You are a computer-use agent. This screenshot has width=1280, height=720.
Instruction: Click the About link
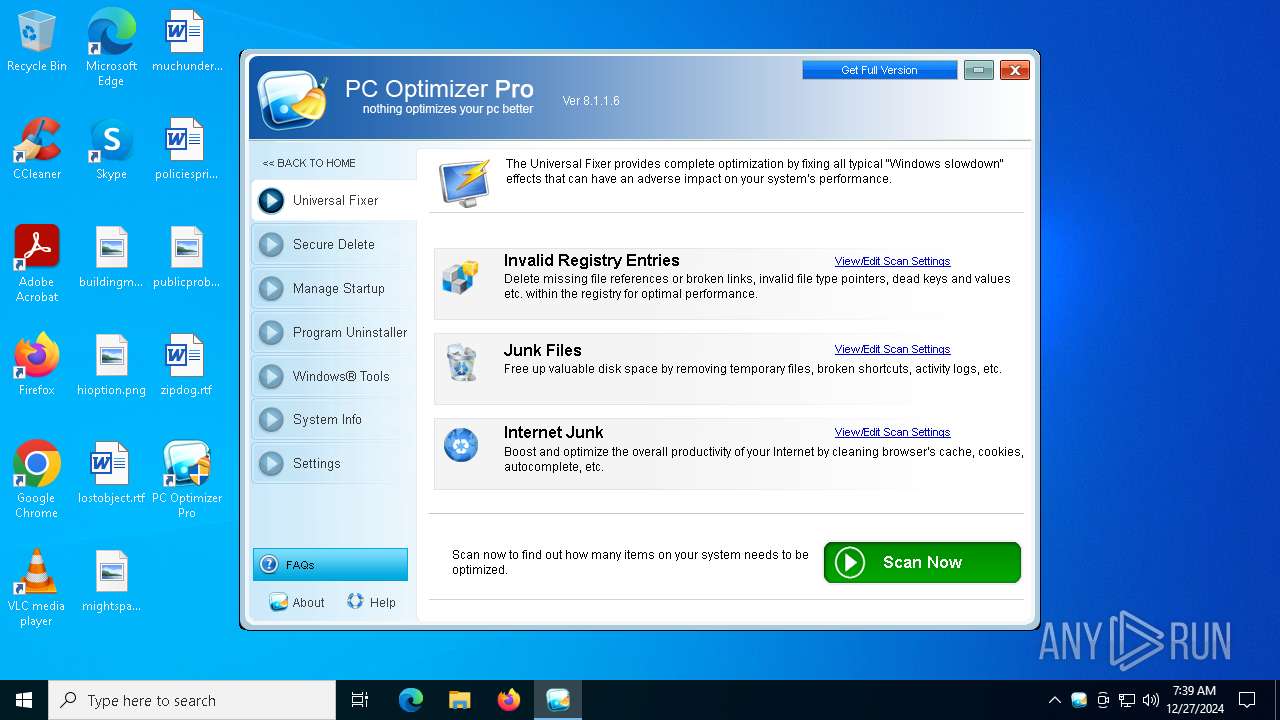(x=308, y=602)
